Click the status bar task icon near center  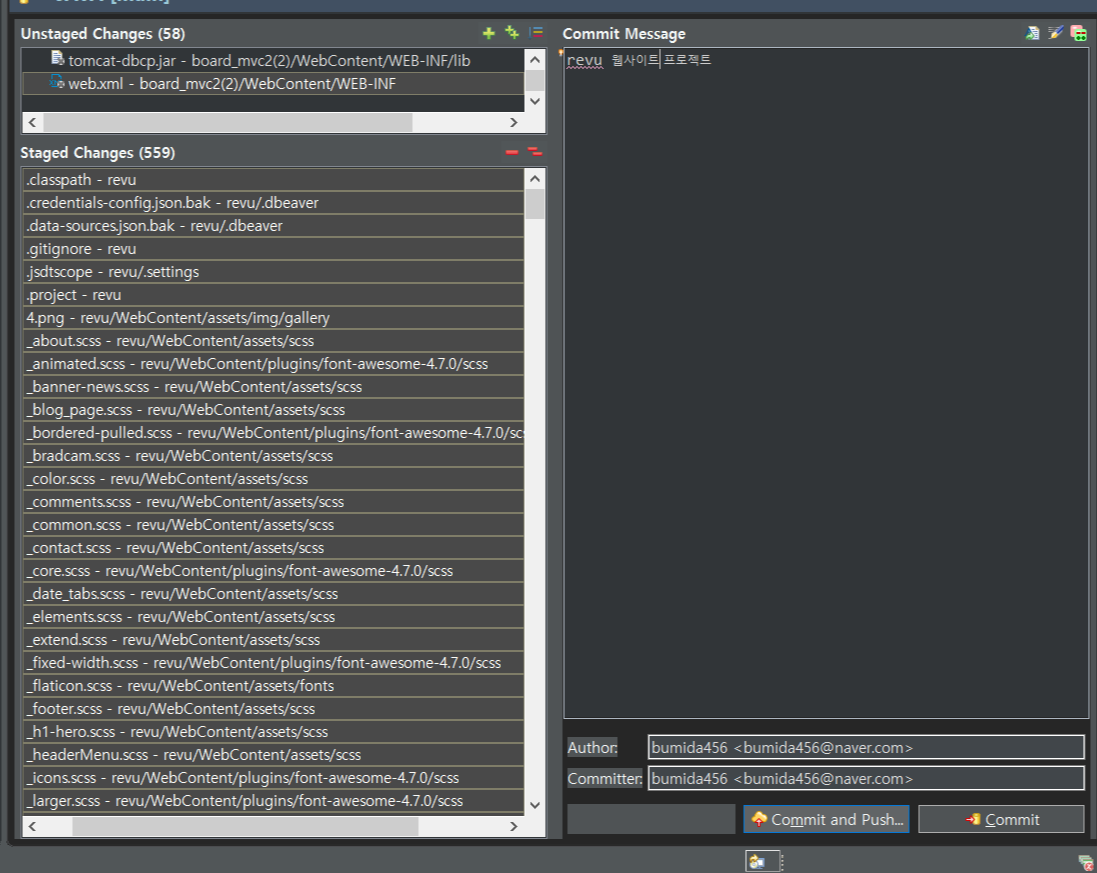757,862
